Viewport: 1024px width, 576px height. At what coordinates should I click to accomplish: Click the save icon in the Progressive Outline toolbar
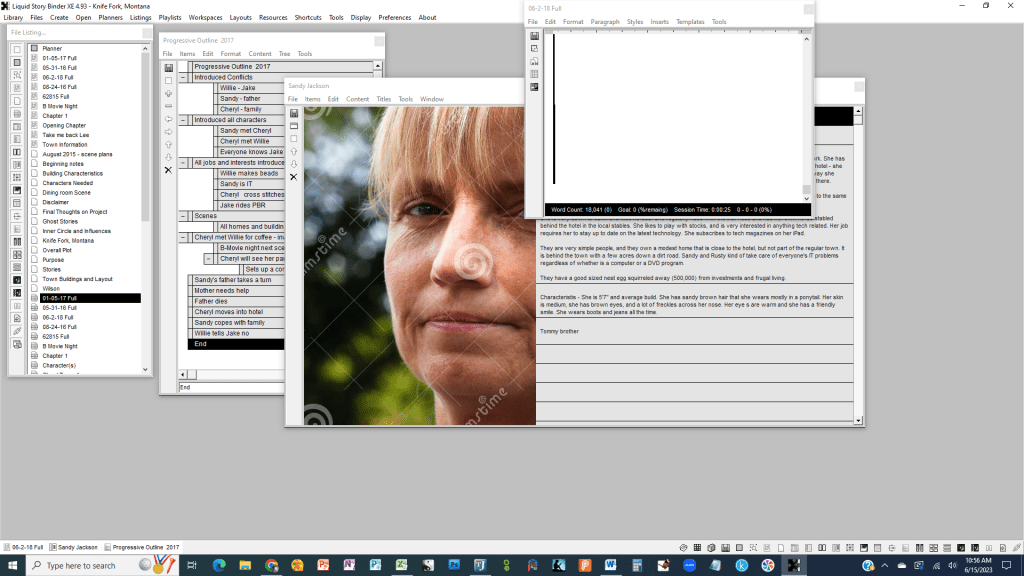coord(168,67)
